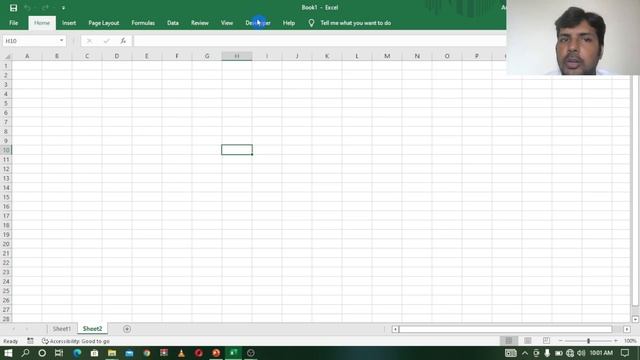Image resolution: width=640 pixels, height=360 pixels.
Task: Select row 10 header
Action: [x=6, y=150]
